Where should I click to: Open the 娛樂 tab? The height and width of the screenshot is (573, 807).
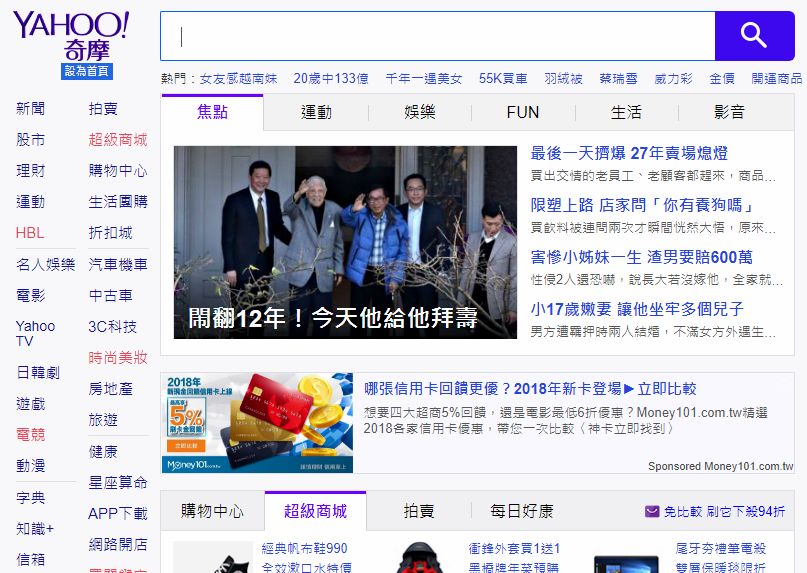419,112
